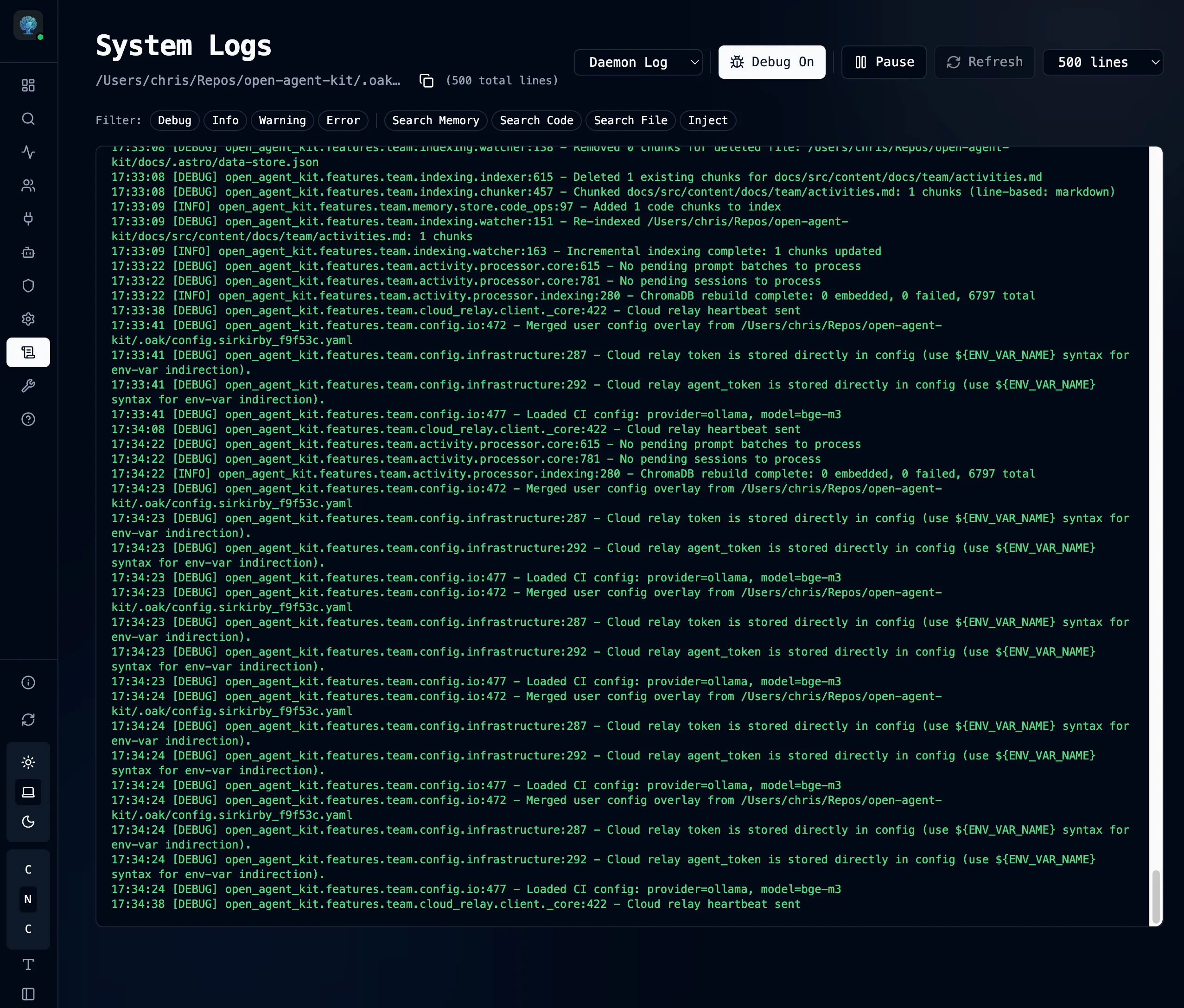Open the Inject action
Screen dimensions: 1184x1008
(707, 121)
